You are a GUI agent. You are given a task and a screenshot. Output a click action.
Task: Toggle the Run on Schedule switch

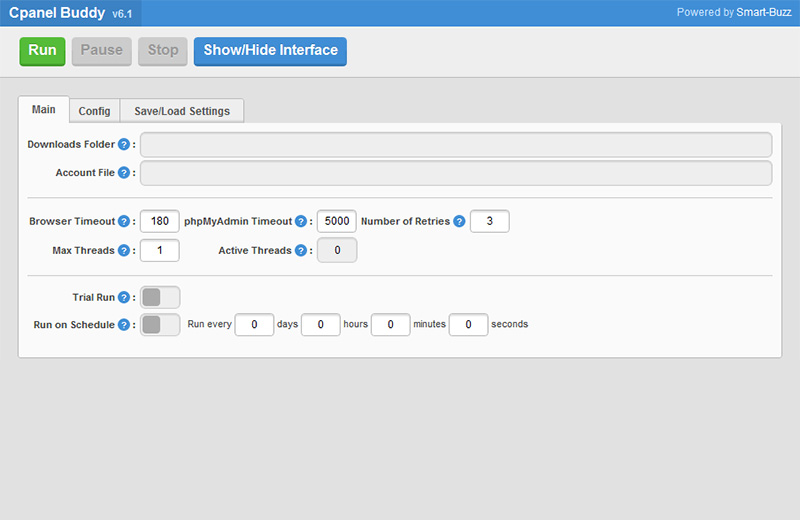(160, 325)
